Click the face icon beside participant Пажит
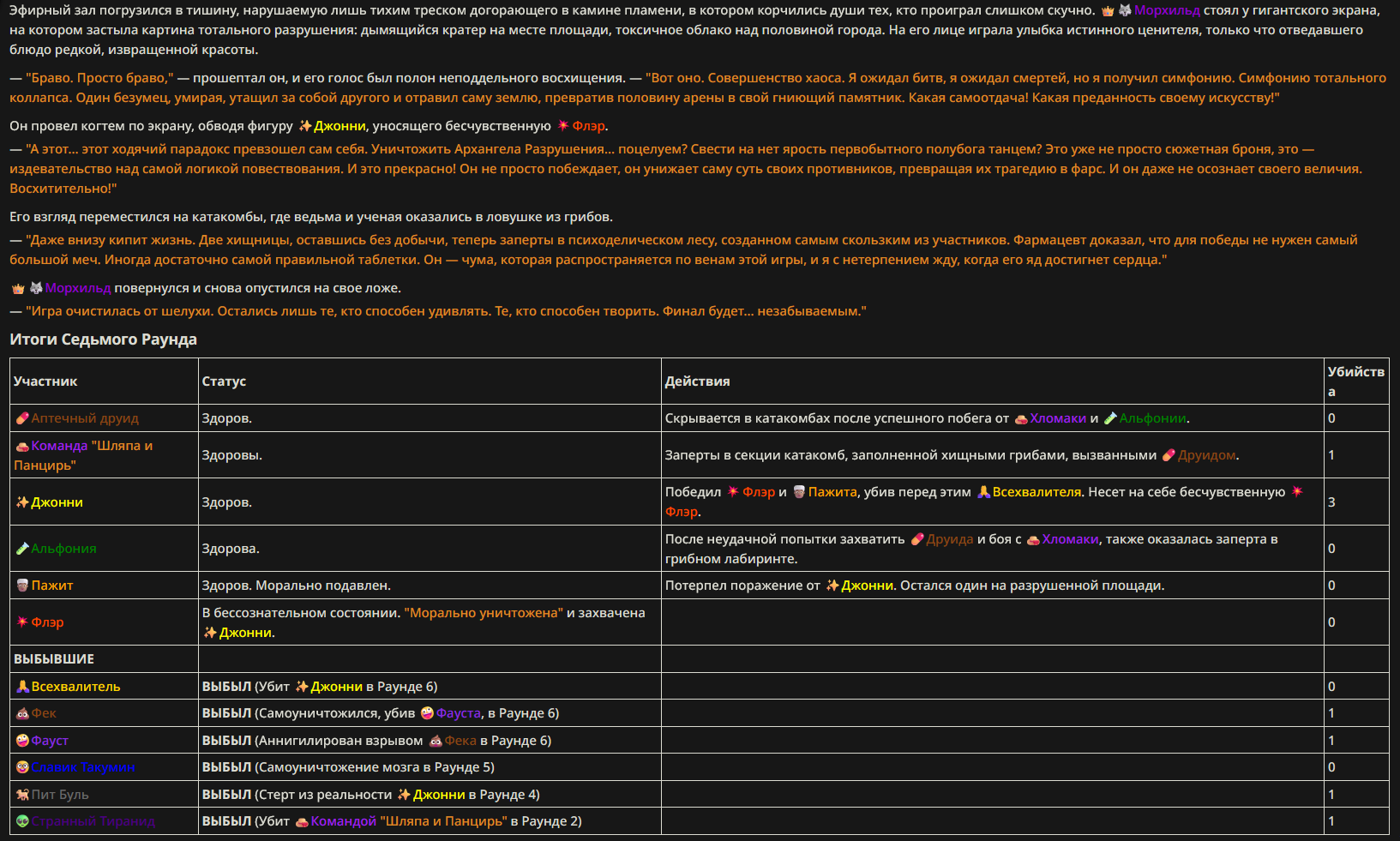The width and height of the screenshot is (1400, 841). click(x=22, y=586)
